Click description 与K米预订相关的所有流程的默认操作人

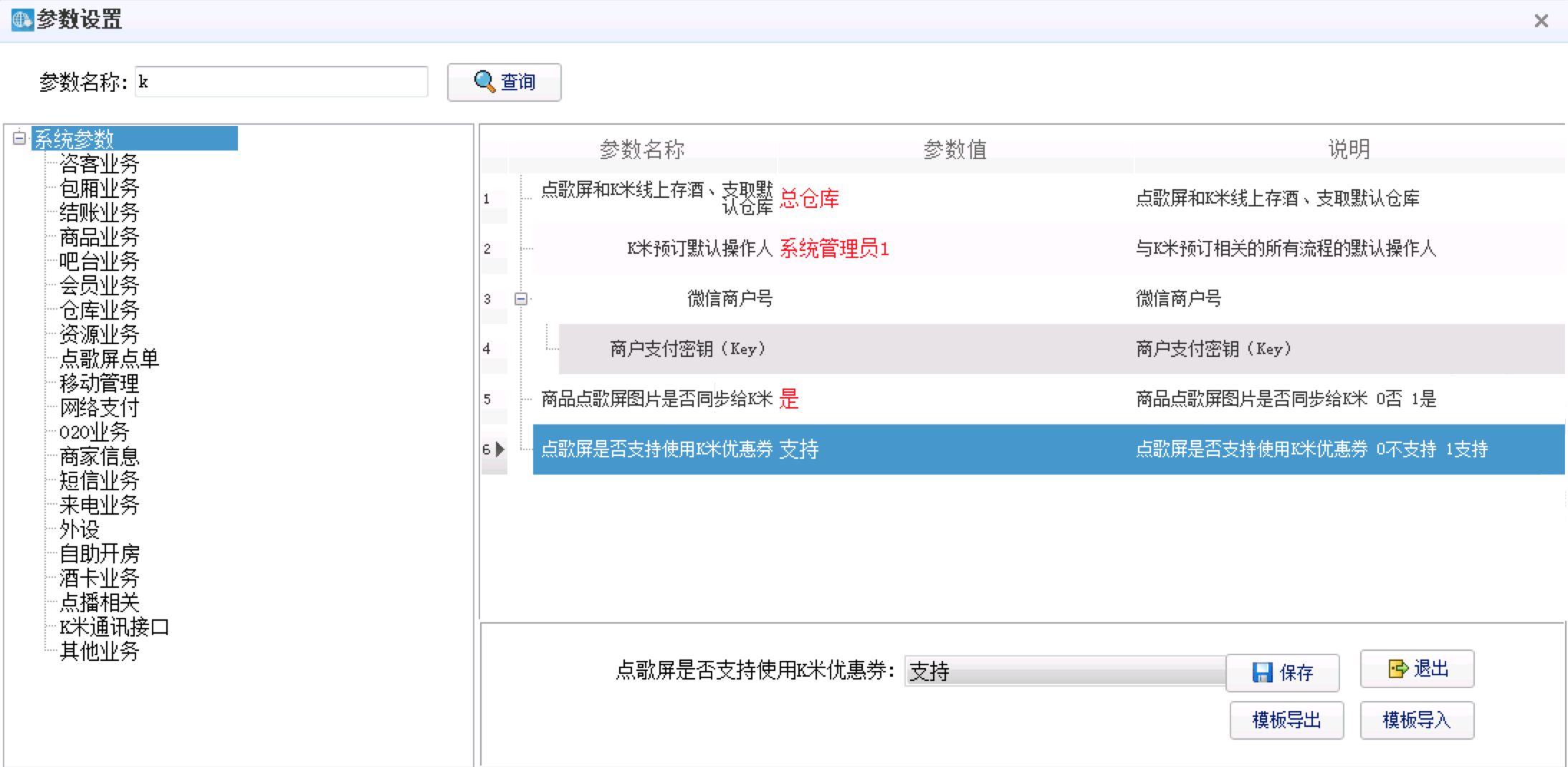coord(1286,249)
